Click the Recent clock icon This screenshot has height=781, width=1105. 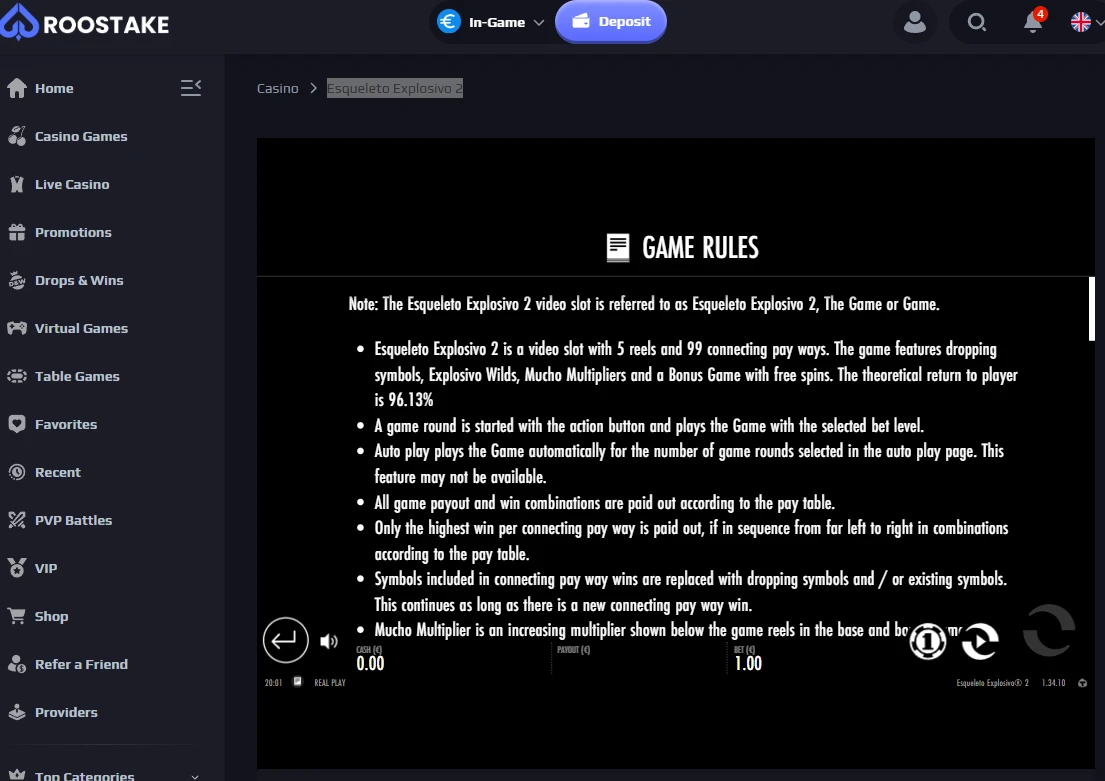coord(17,472)
